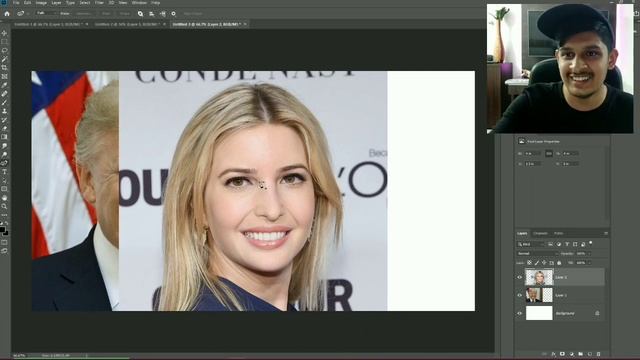Hide the Background layer
This screenshot has width=640, height=360.
(520, 313)
